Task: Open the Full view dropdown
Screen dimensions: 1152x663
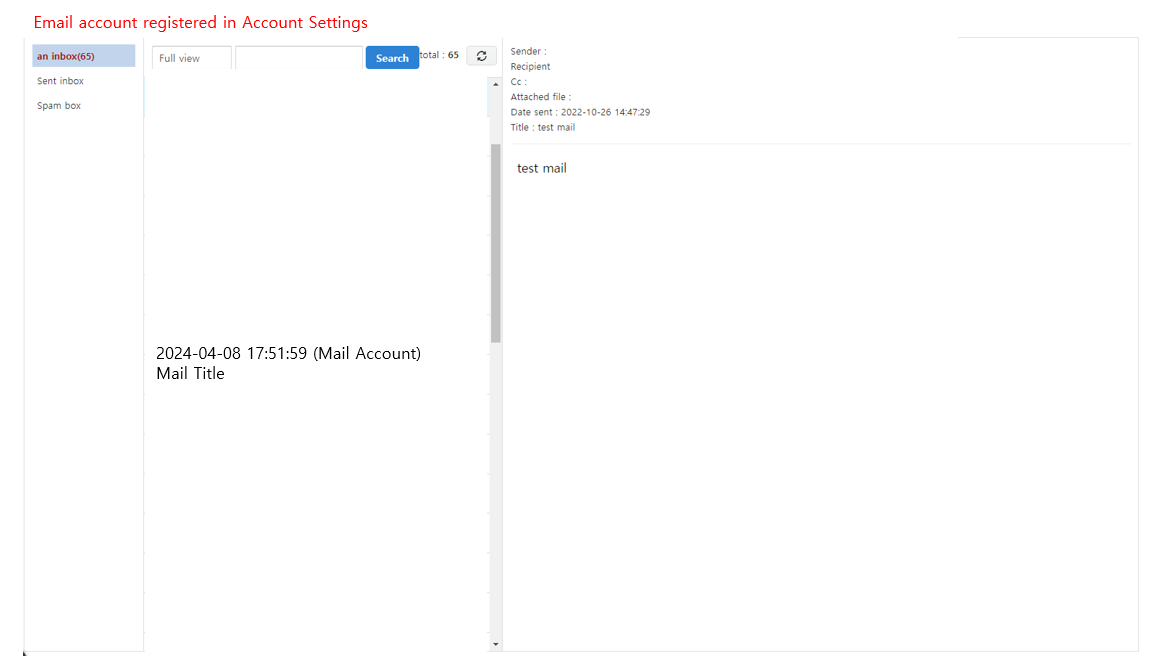Action: [190, 57]
